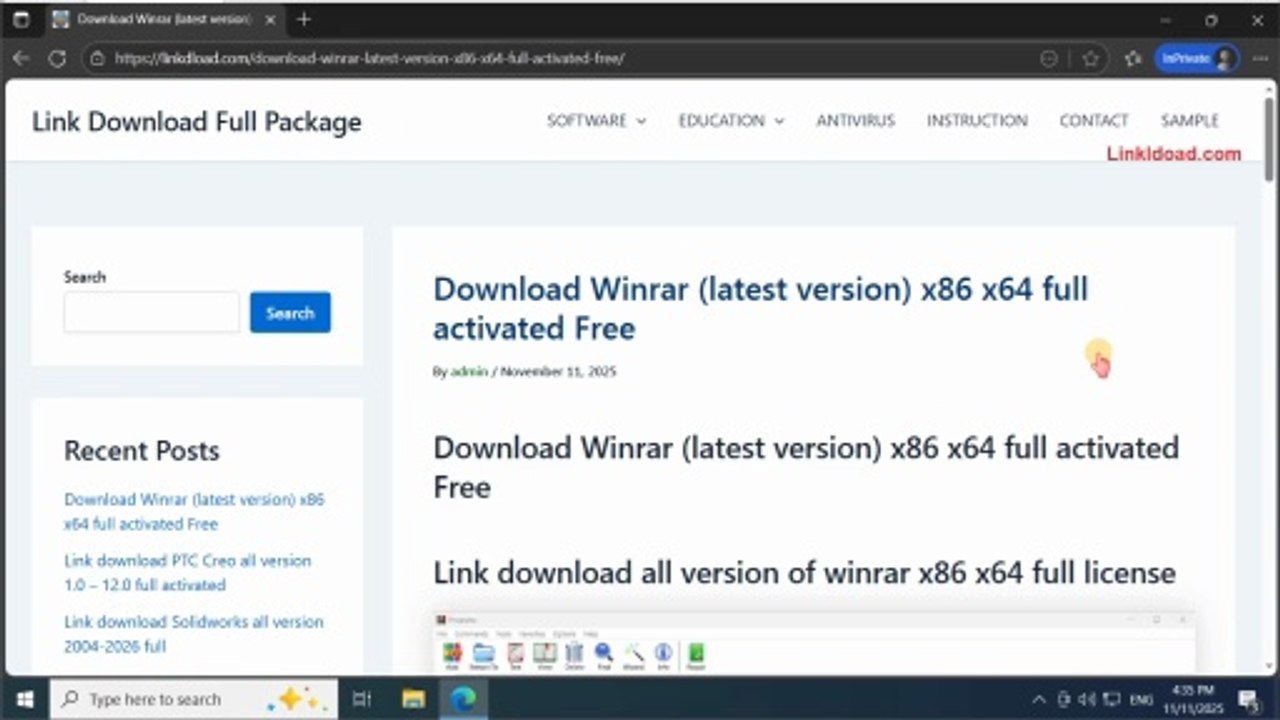The height and width of the screenshot is (720, 1280).
Task: Open the INSTRUCTION menu item
Action: pos(977,120)
